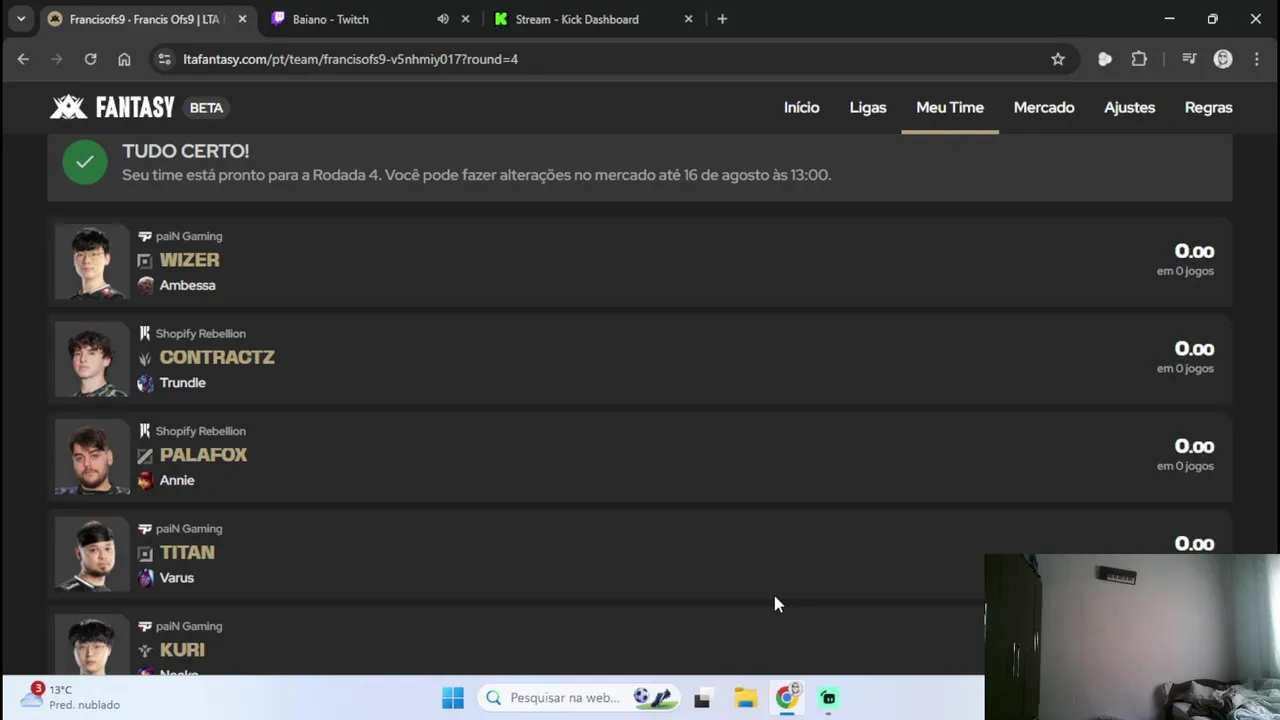Viewport: 1280px width, 720px height.
Task: Click the Chrome icon on the taskbar
Action: (787, 697)
